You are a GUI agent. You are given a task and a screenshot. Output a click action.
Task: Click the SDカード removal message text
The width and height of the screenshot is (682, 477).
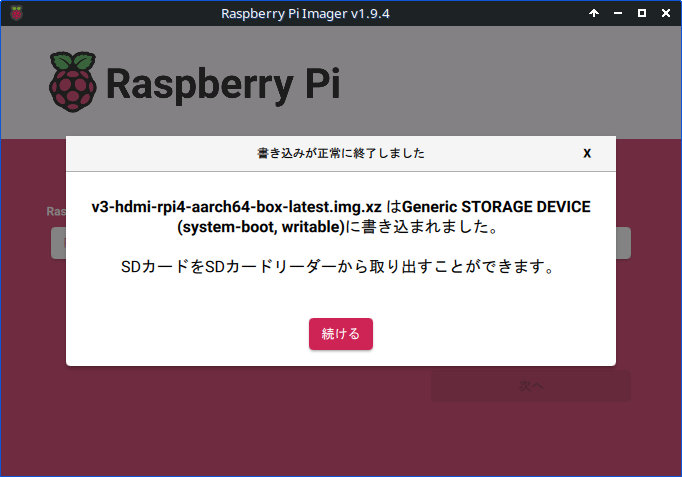(x=338, y=266)
